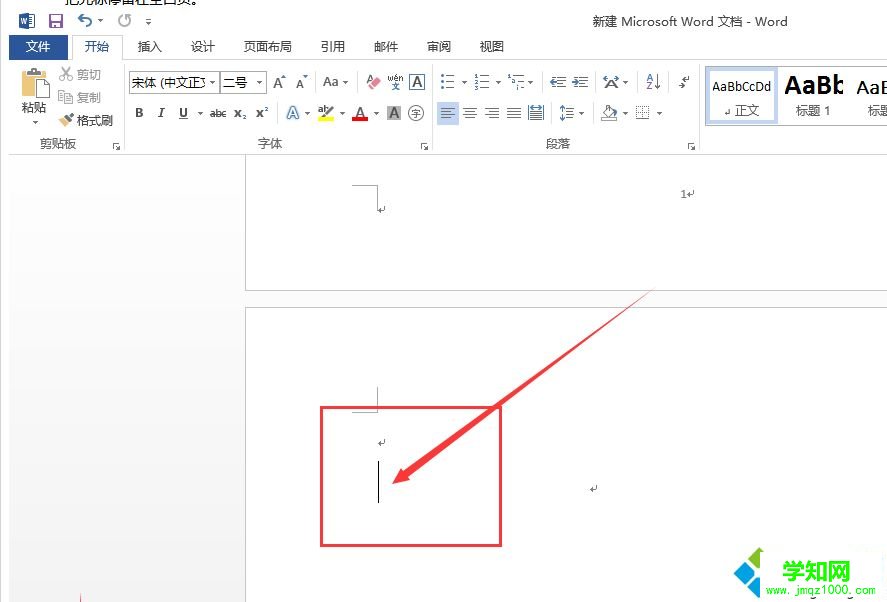
Task: Toggle show/hide editing marks
Action: coord(683,81)
